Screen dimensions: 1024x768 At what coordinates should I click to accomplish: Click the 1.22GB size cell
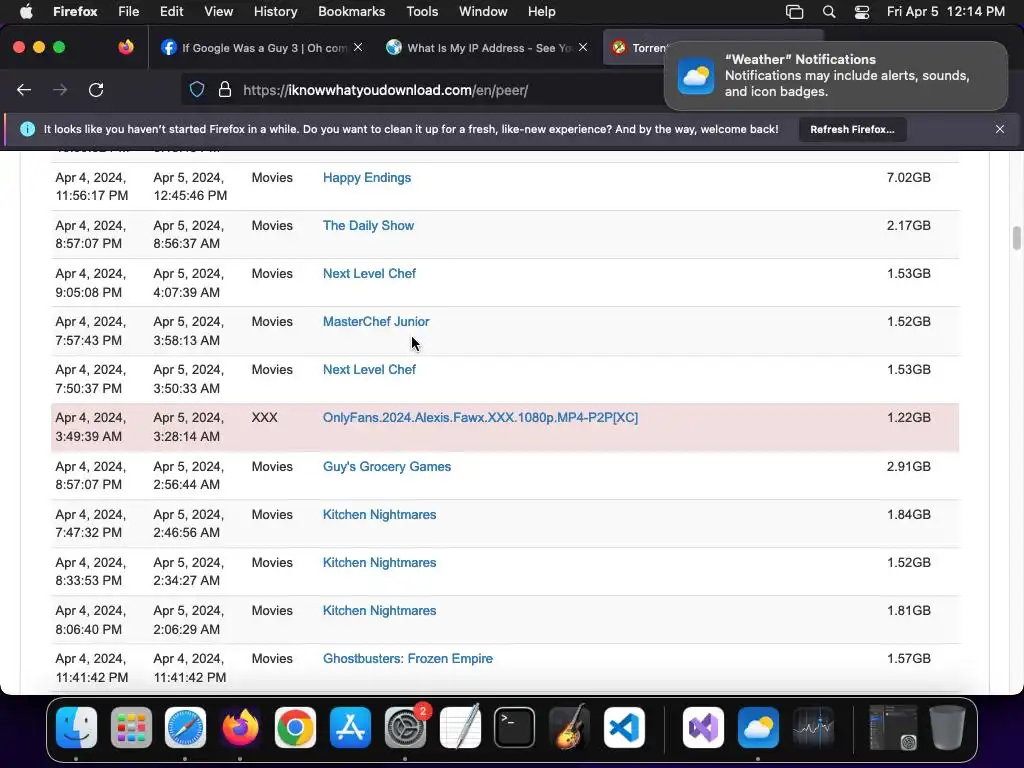(908, 417)
